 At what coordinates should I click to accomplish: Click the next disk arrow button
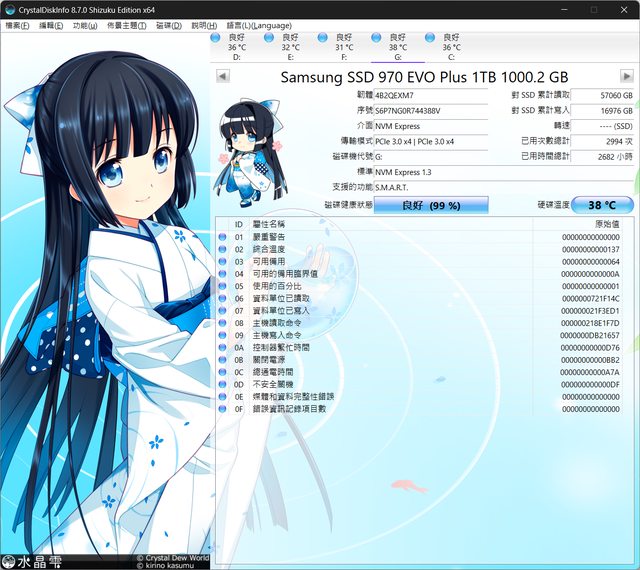pos(626,76)
